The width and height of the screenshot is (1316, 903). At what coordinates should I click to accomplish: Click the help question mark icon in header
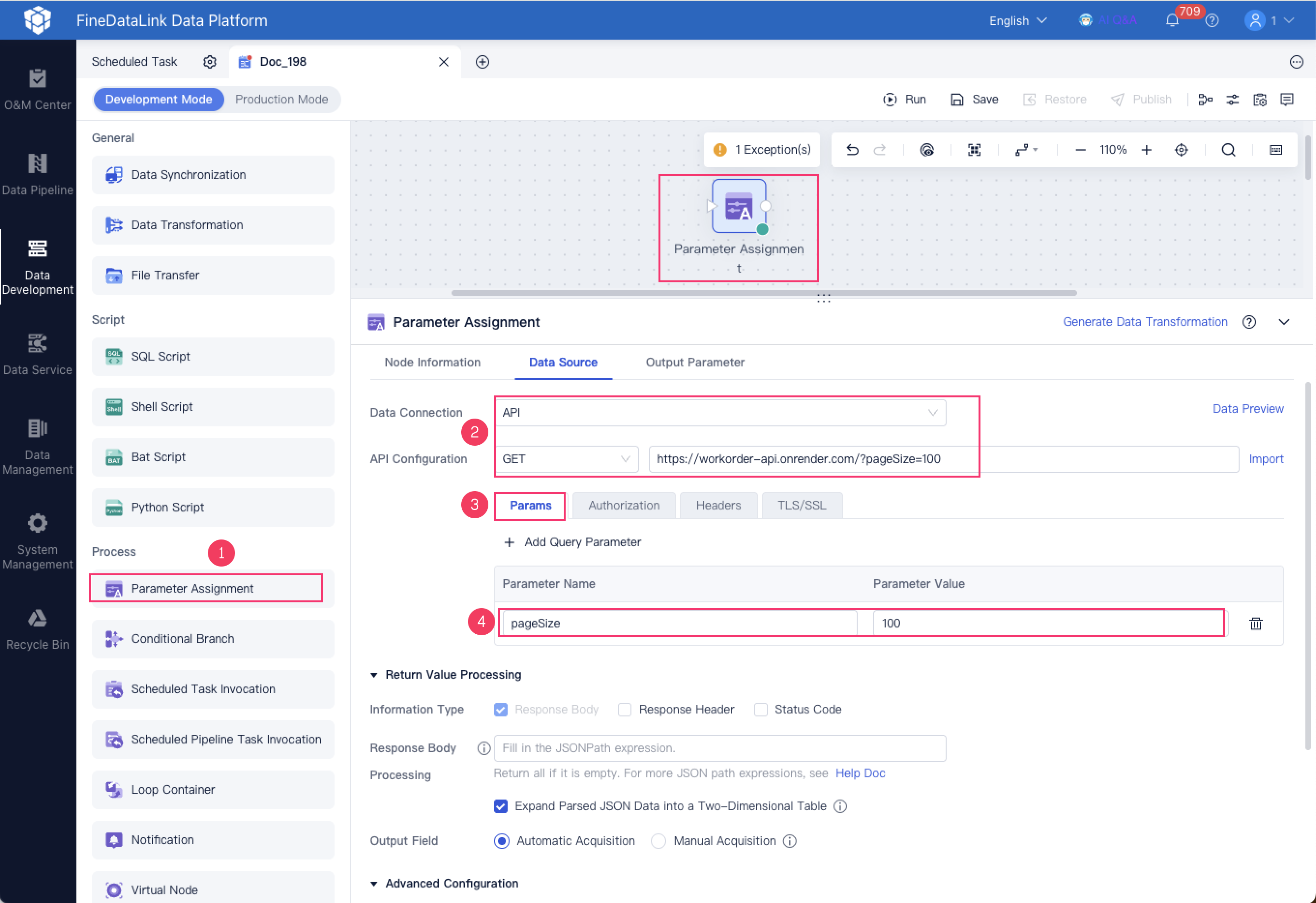click(1212, 20)
